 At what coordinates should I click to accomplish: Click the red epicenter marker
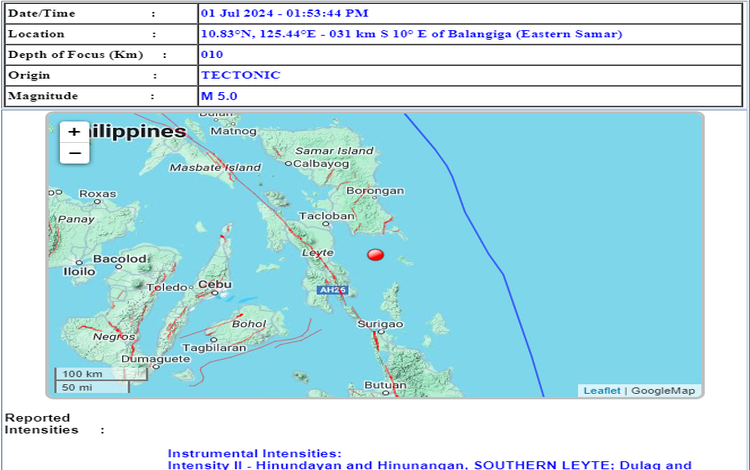pyautogui.click(x=375, y=255)
